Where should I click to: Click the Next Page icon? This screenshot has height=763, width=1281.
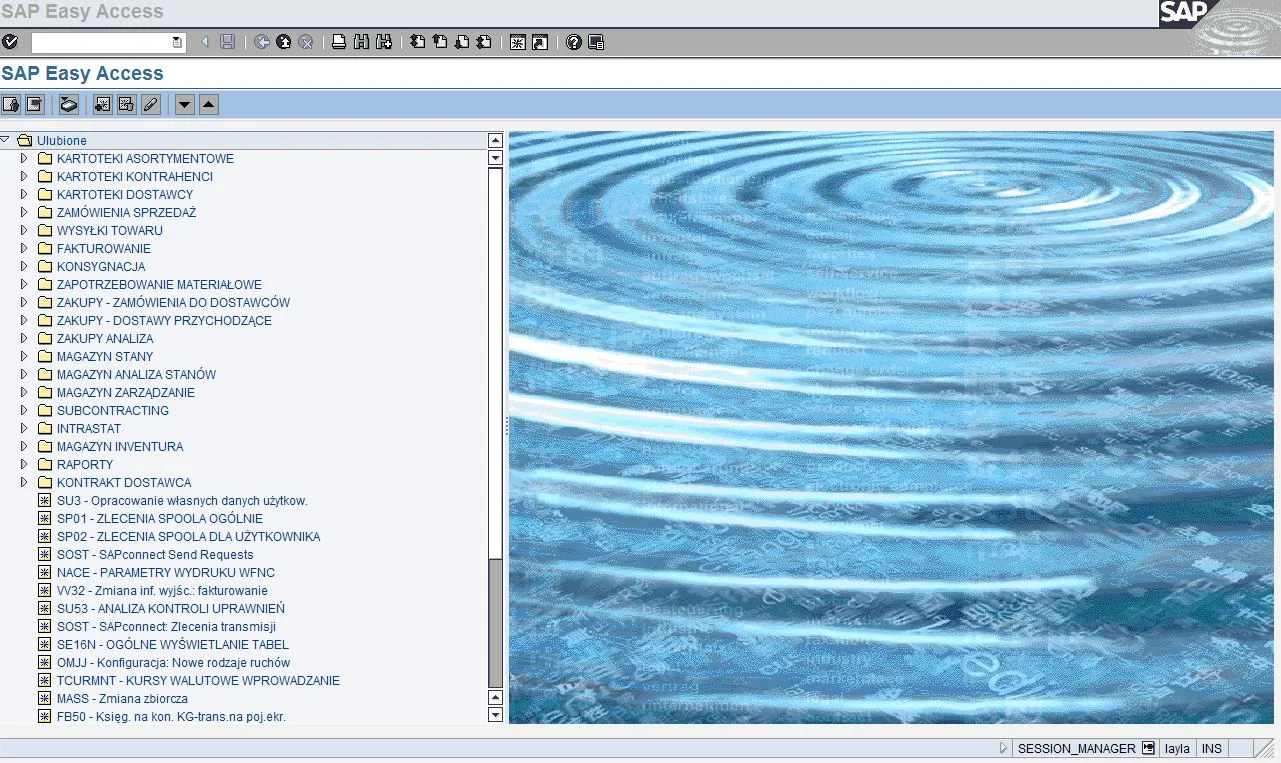point(462,42)
